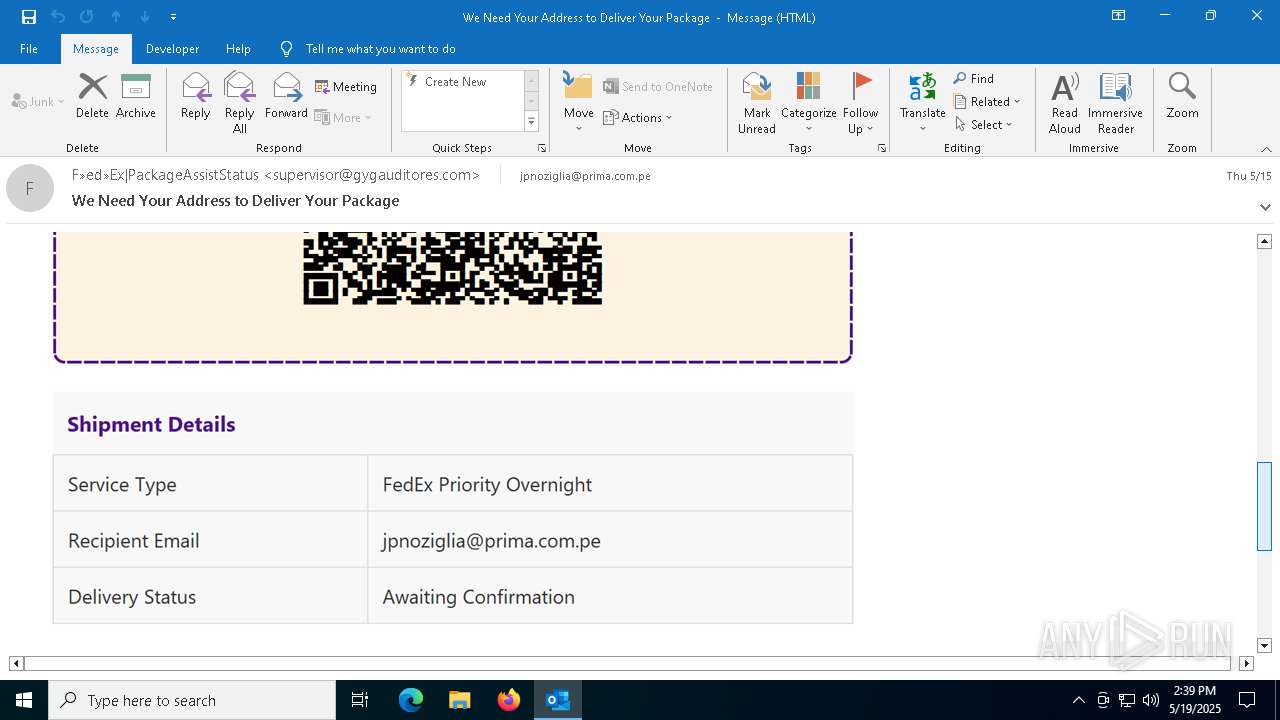Click sender address supervisor@gygauditores.com
Viewport: 1280px width, 720px height.
371,175
